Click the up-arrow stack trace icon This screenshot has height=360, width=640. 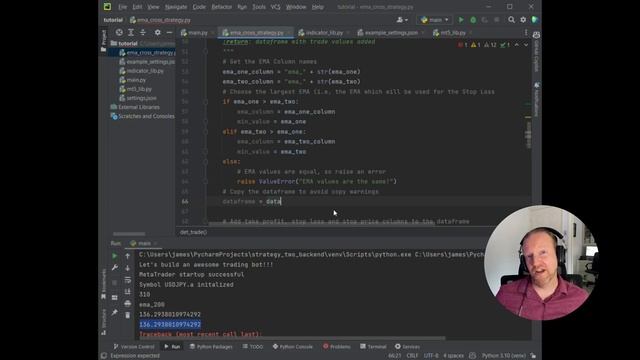click(127, 256)
